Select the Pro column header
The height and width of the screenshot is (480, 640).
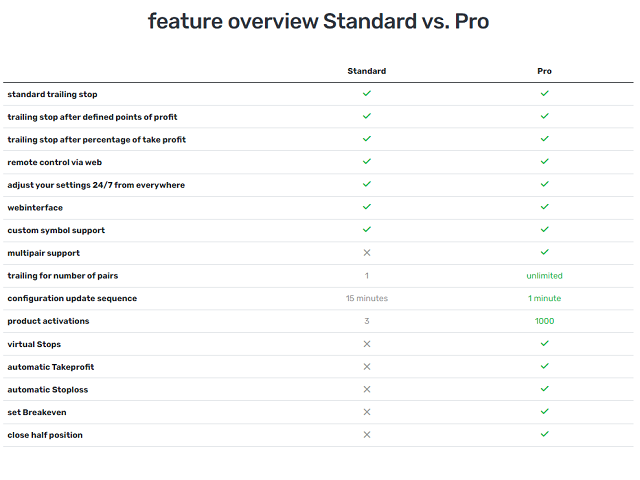pyautogui.click(x=544, y=71)
